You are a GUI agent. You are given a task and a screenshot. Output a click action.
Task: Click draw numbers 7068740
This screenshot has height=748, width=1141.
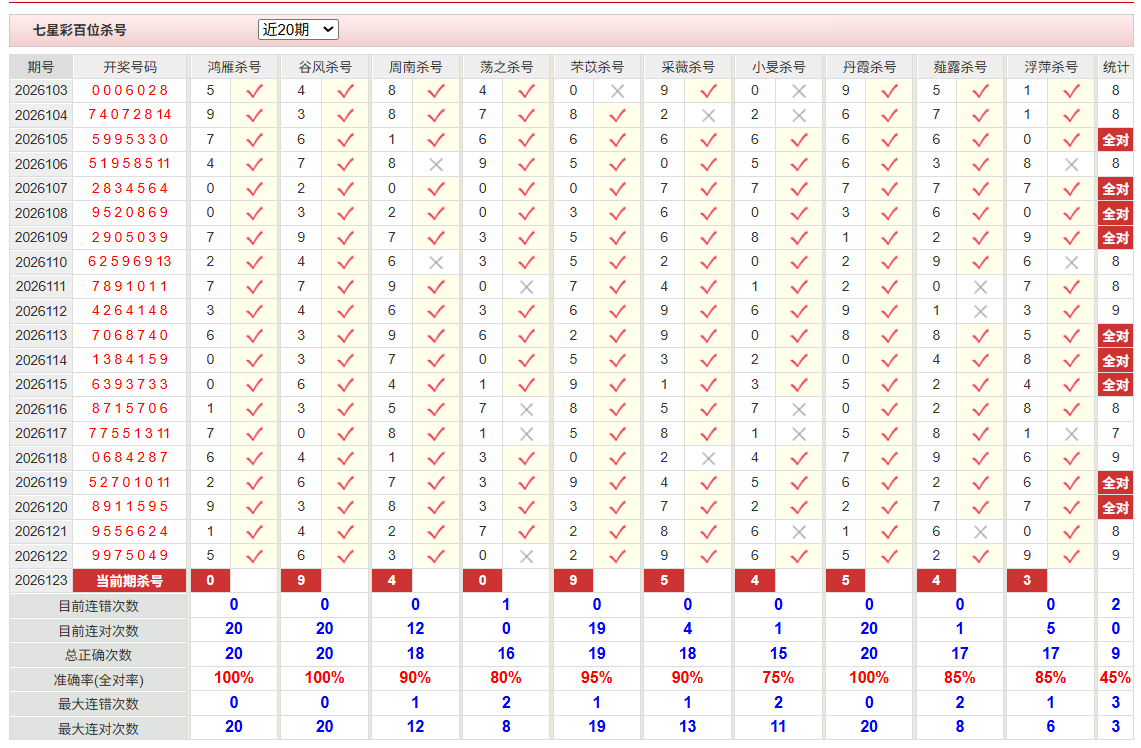pos(130,335)
